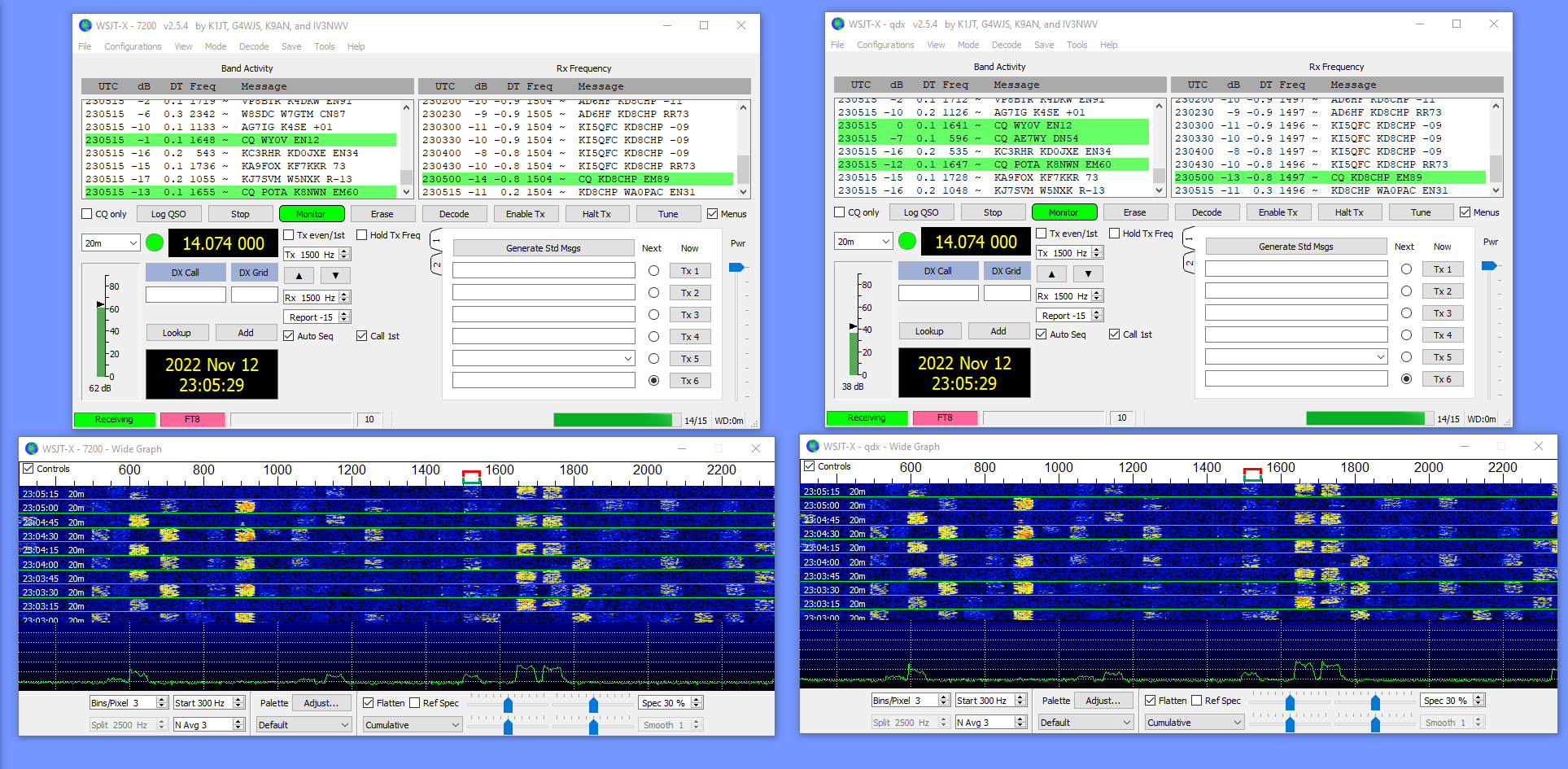Click Generate Std Msgs in 7200 window
Viewport: 1568px width, 769px height.
[544, 248]
